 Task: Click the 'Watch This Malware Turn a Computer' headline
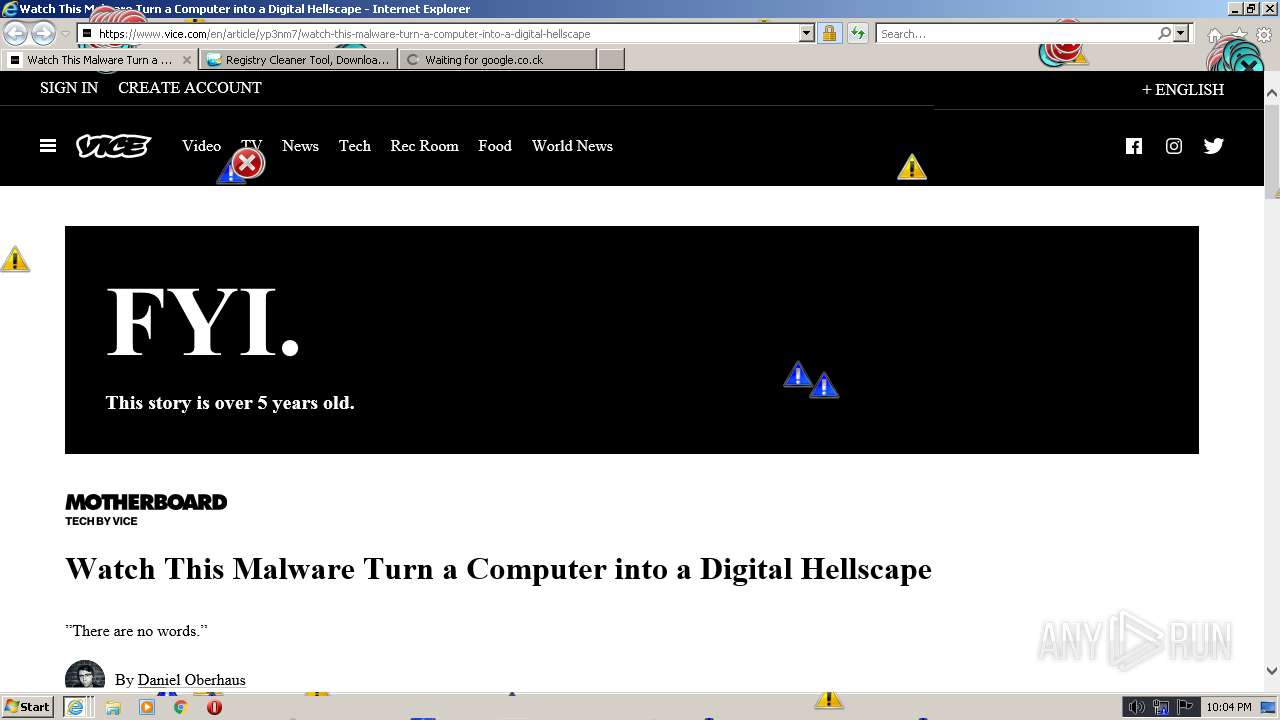point(498,569)
